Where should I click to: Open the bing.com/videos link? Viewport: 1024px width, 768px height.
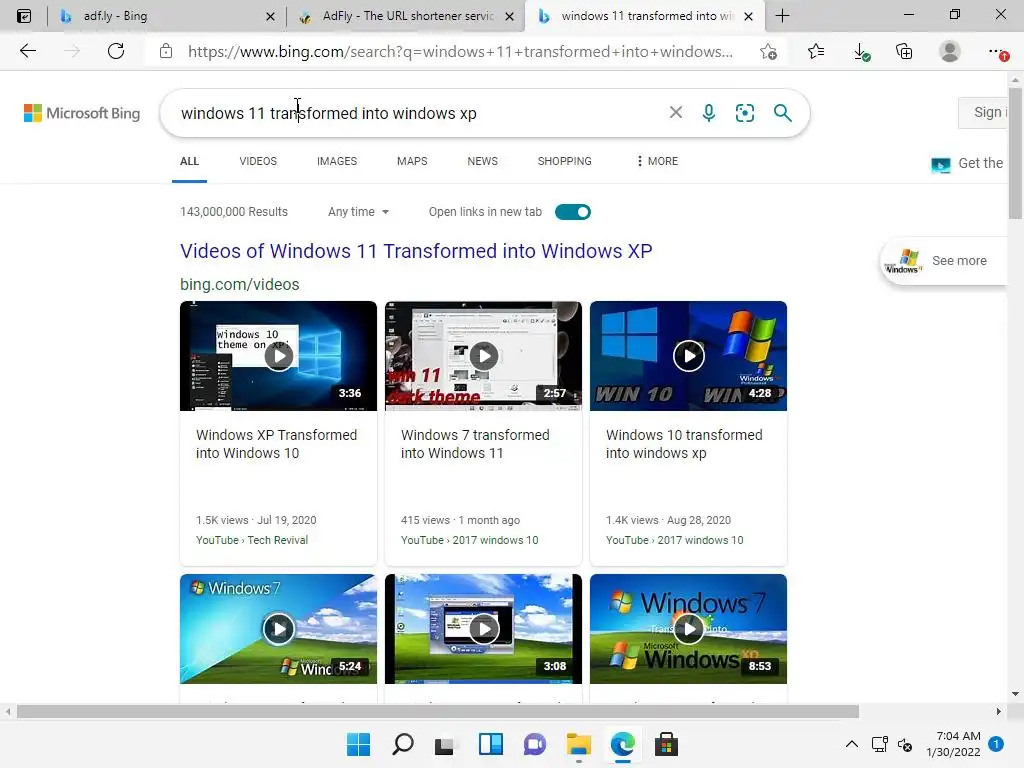[x=240, y=284]
